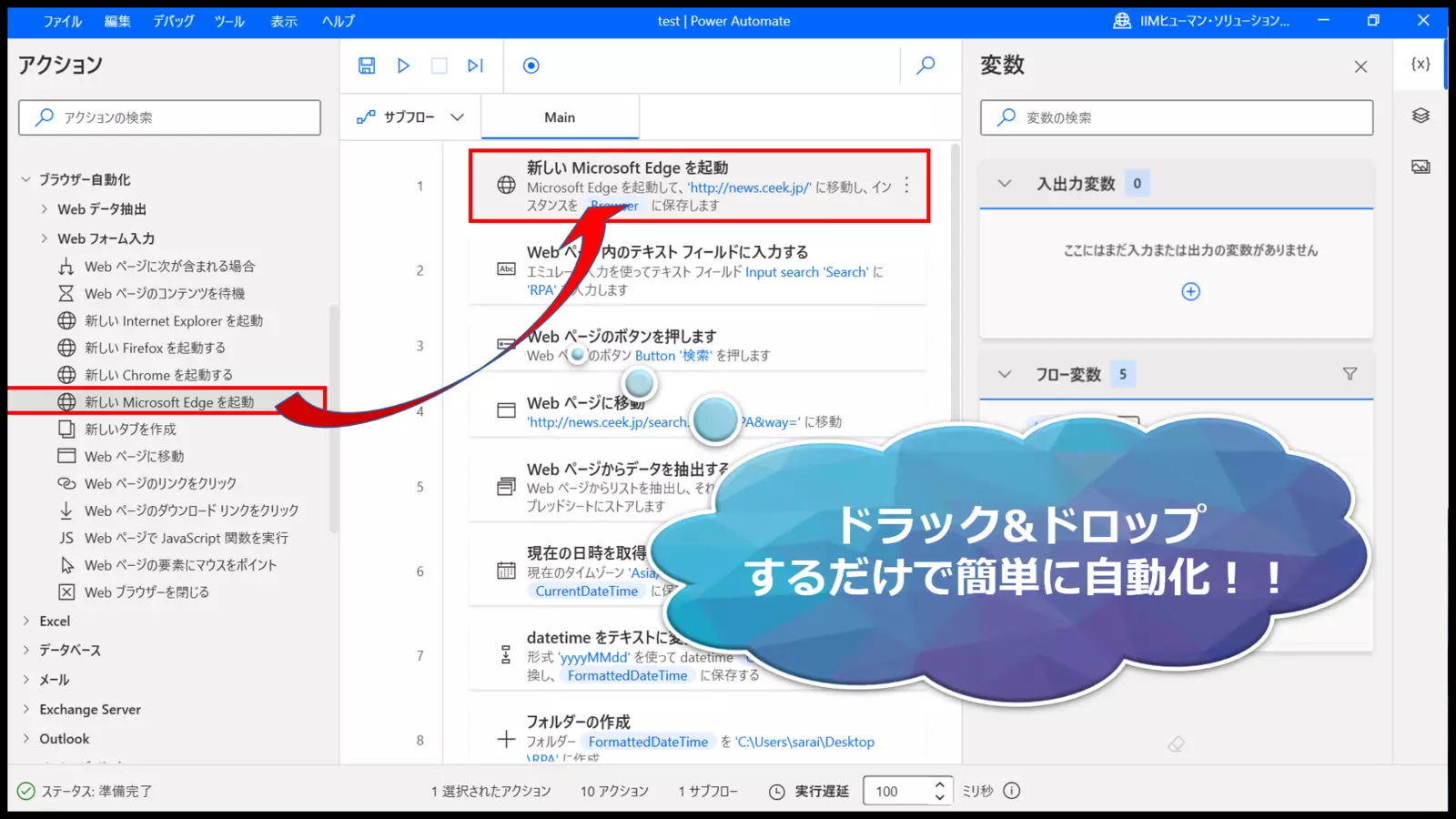Viewport: 1456px width, 819px height.
Task: Expand the メール action group
Action: coord(26,679)
